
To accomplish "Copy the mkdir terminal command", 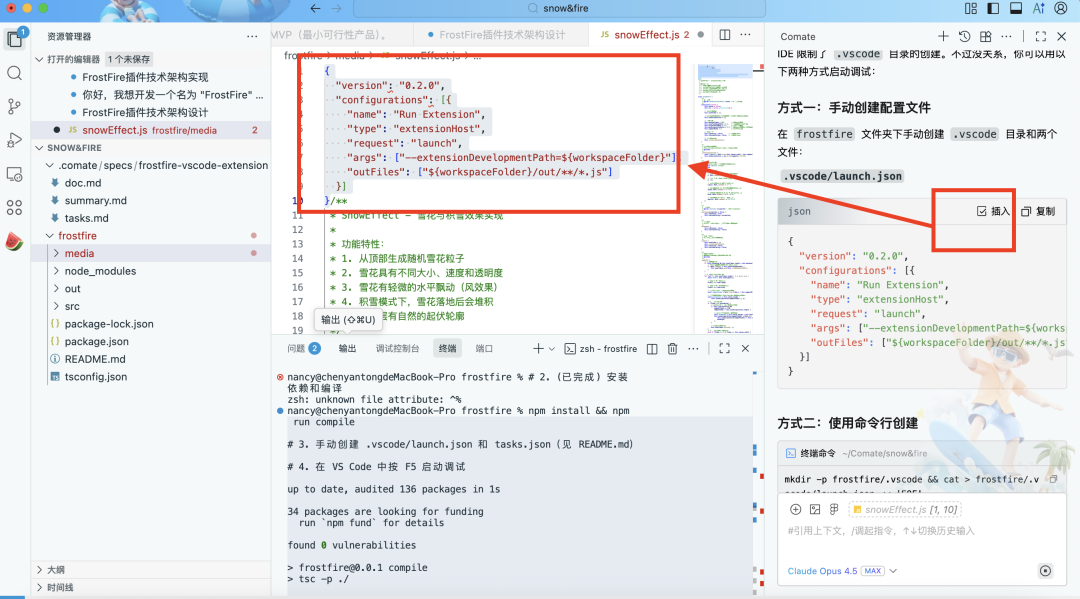I will 1053,479.
